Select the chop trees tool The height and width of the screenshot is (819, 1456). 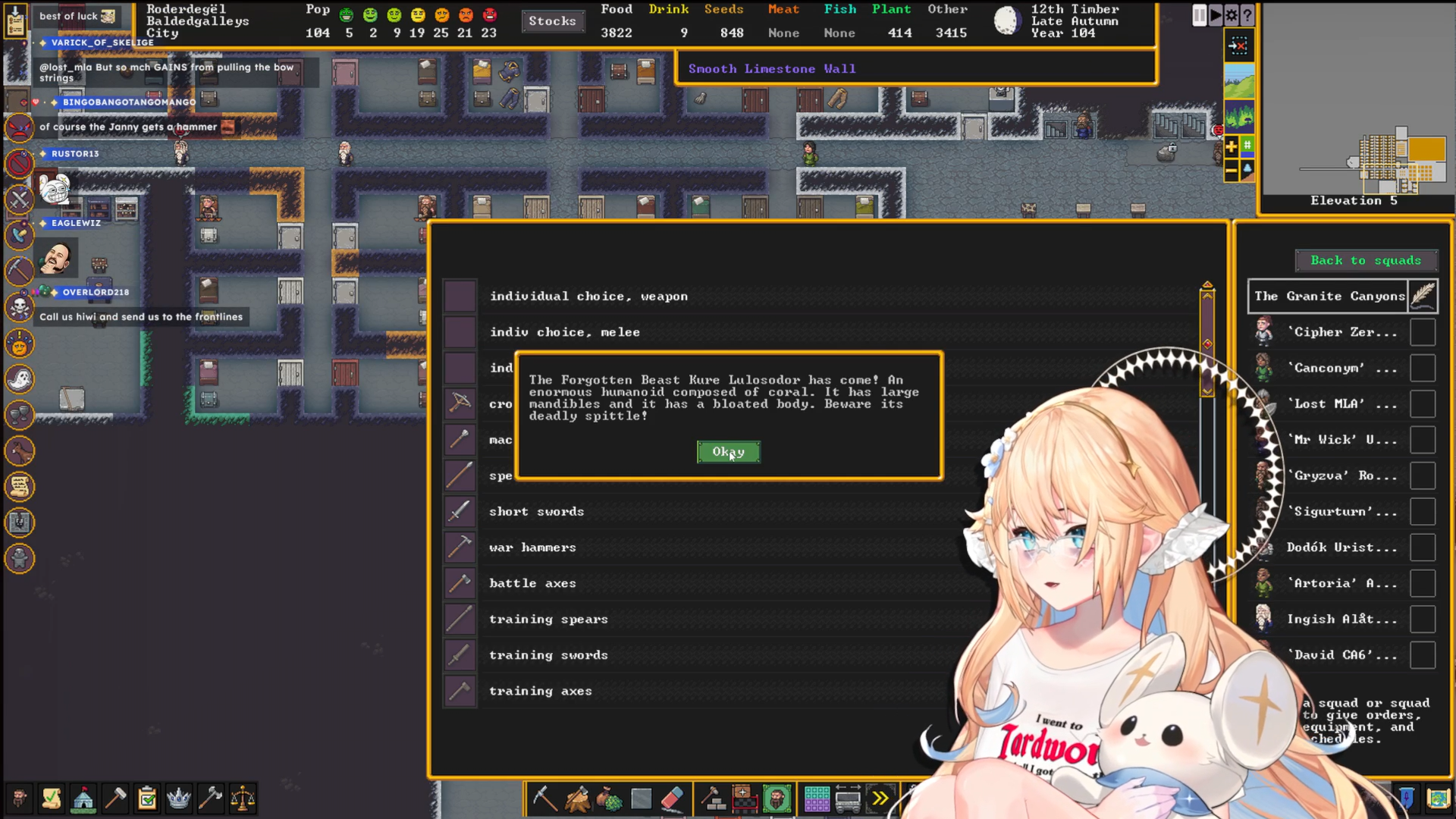tap(577, 799)
